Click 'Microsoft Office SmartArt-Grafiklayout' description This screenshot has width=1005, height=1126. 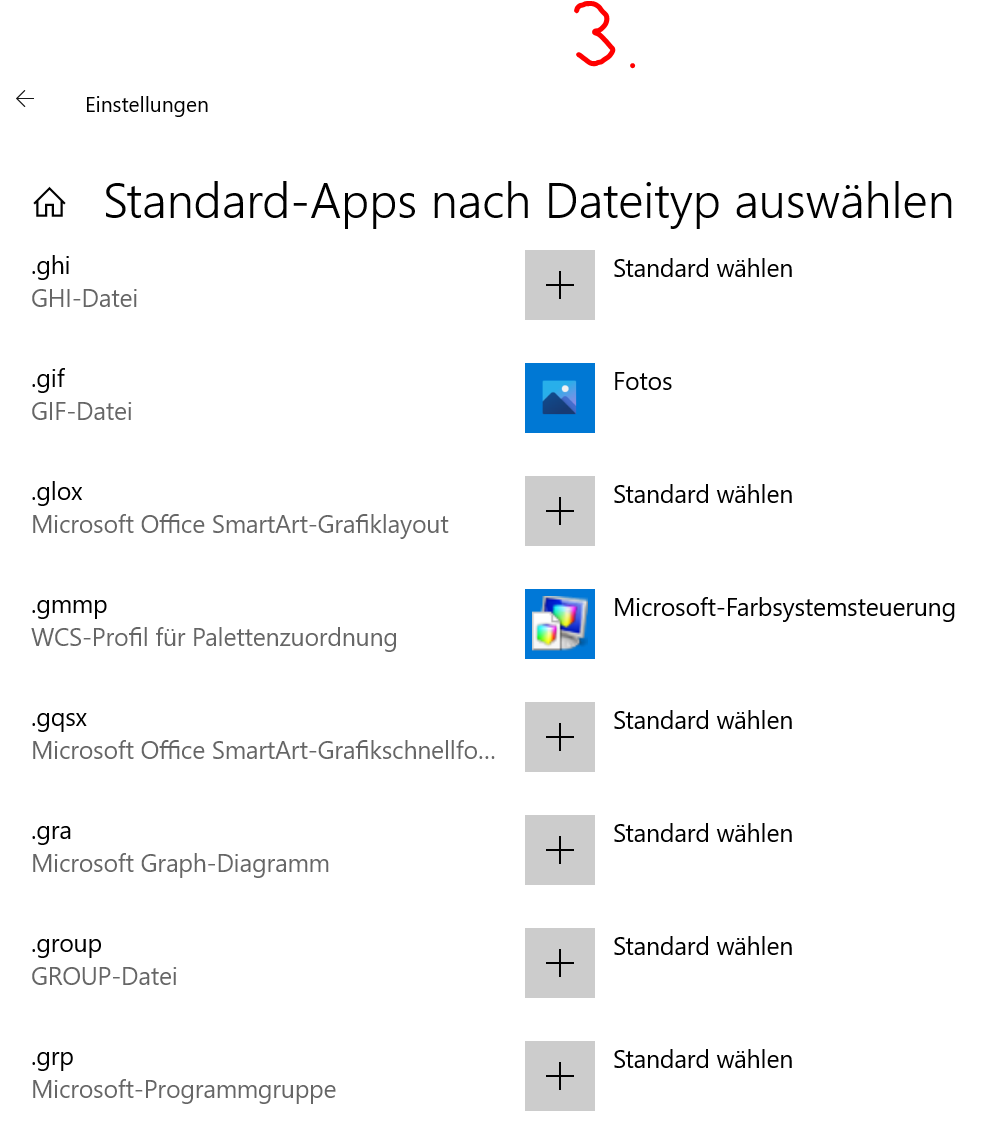click(240, 525)
